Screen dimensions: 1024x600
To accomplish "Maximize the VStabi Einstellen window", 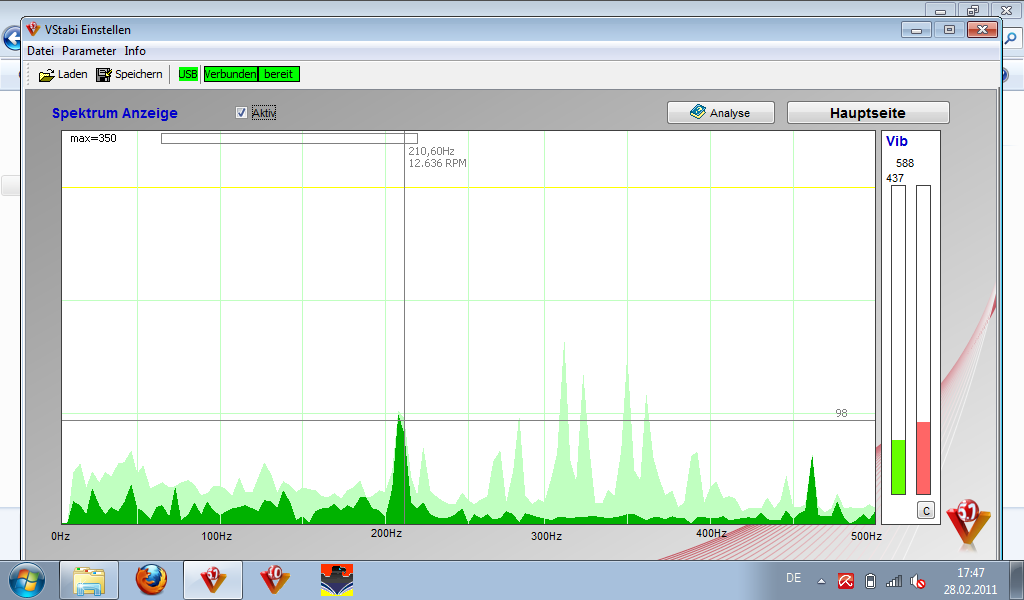I will 950,30.
